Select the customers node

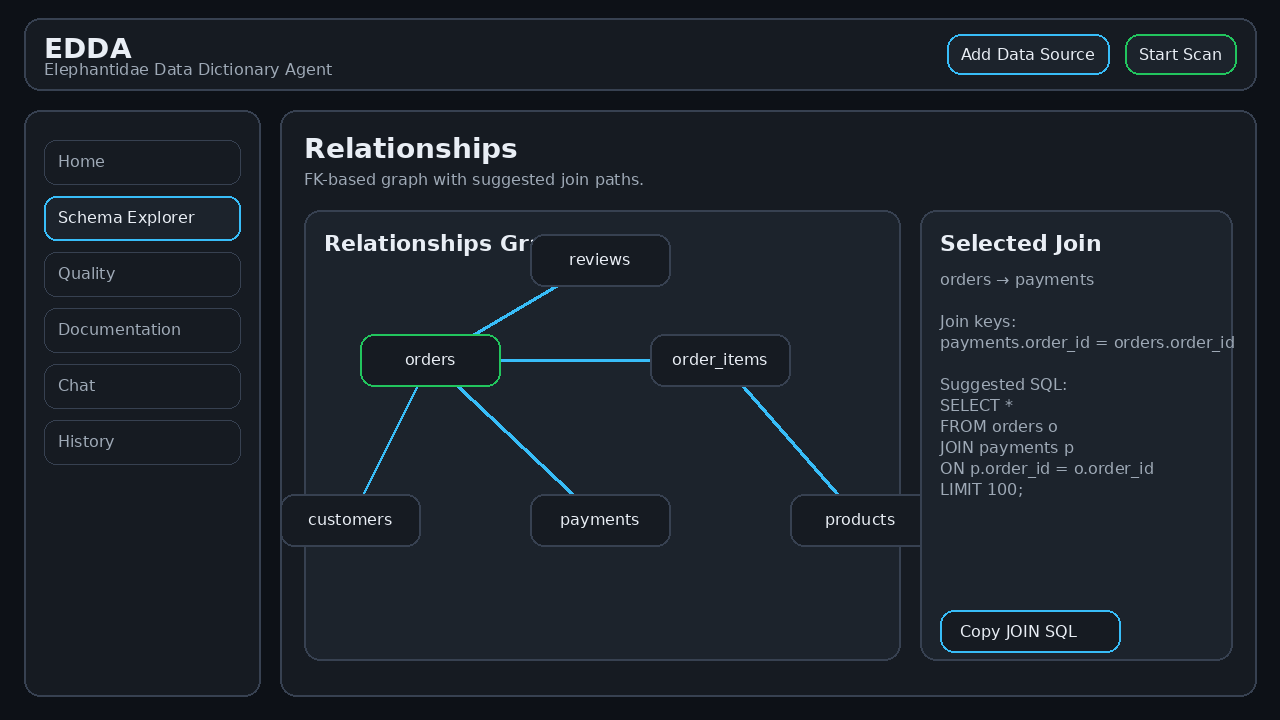pos(350,519)
